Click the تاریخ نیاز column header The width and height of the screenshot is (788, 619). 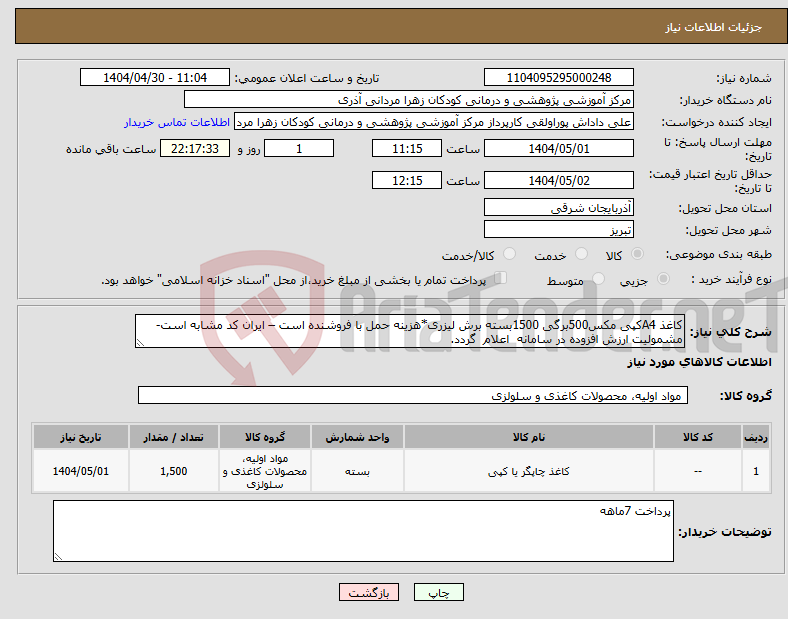81,437
